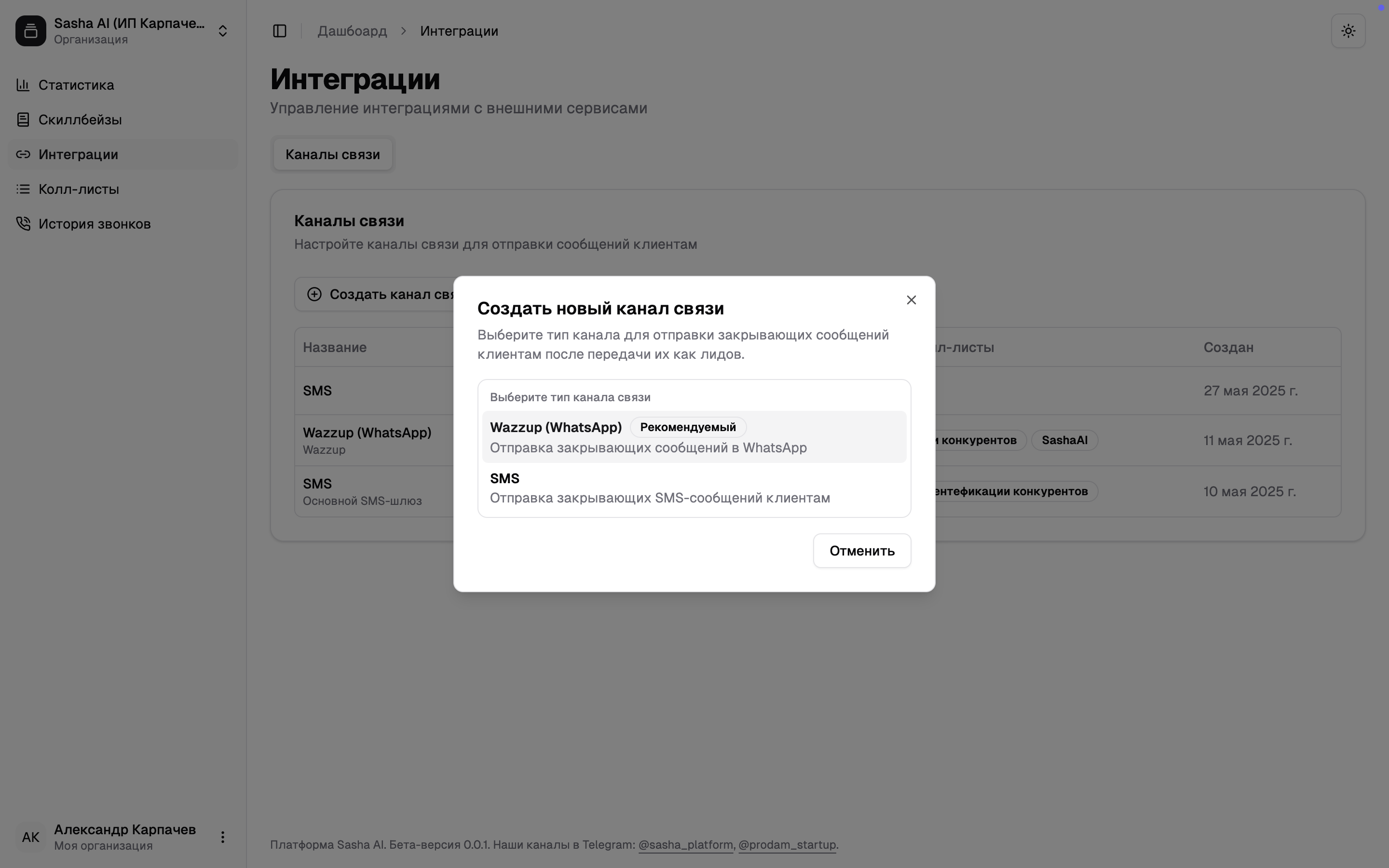Image resolution: width=1389 pixels, height=868 pixels.
Task: Click the Integrations link icon in sidebar
Action: pyautogui.click(x=23, y=154)
